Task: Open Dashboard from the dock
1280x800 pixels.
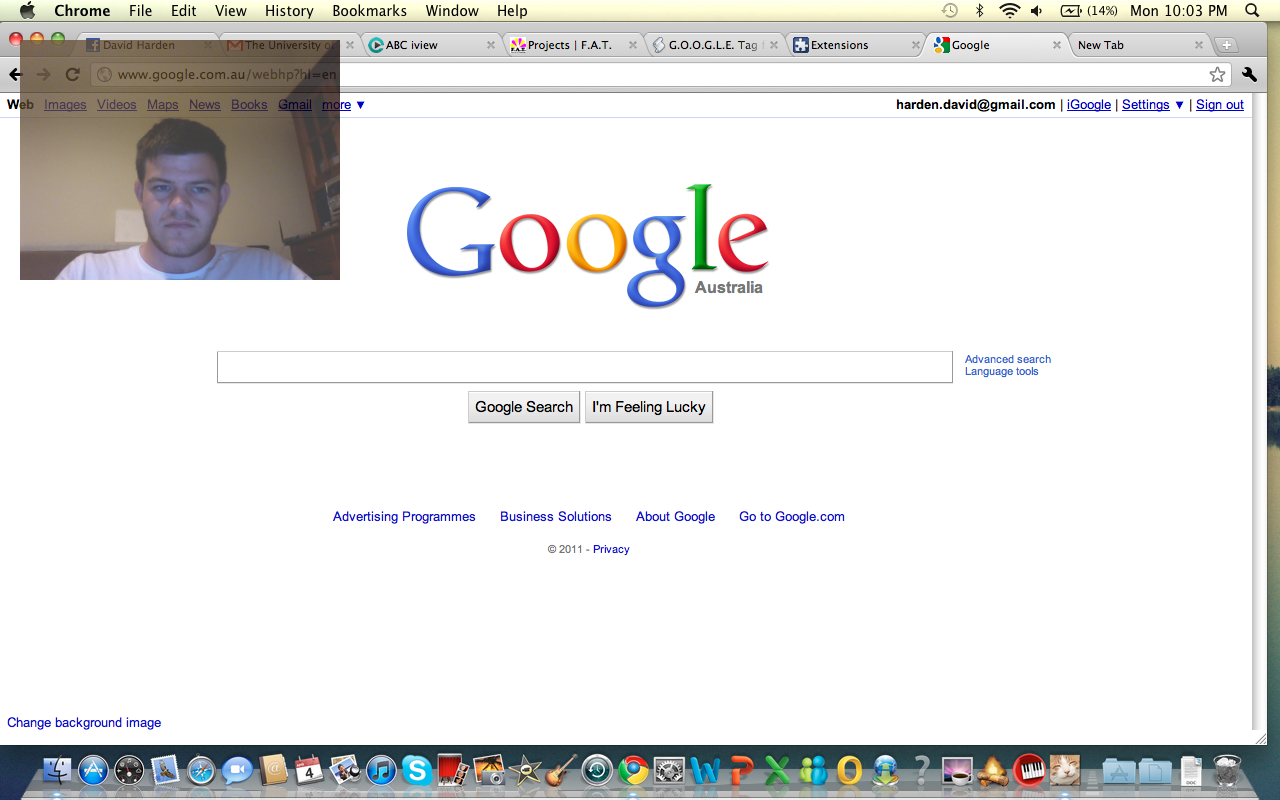Action: point(129,770)
